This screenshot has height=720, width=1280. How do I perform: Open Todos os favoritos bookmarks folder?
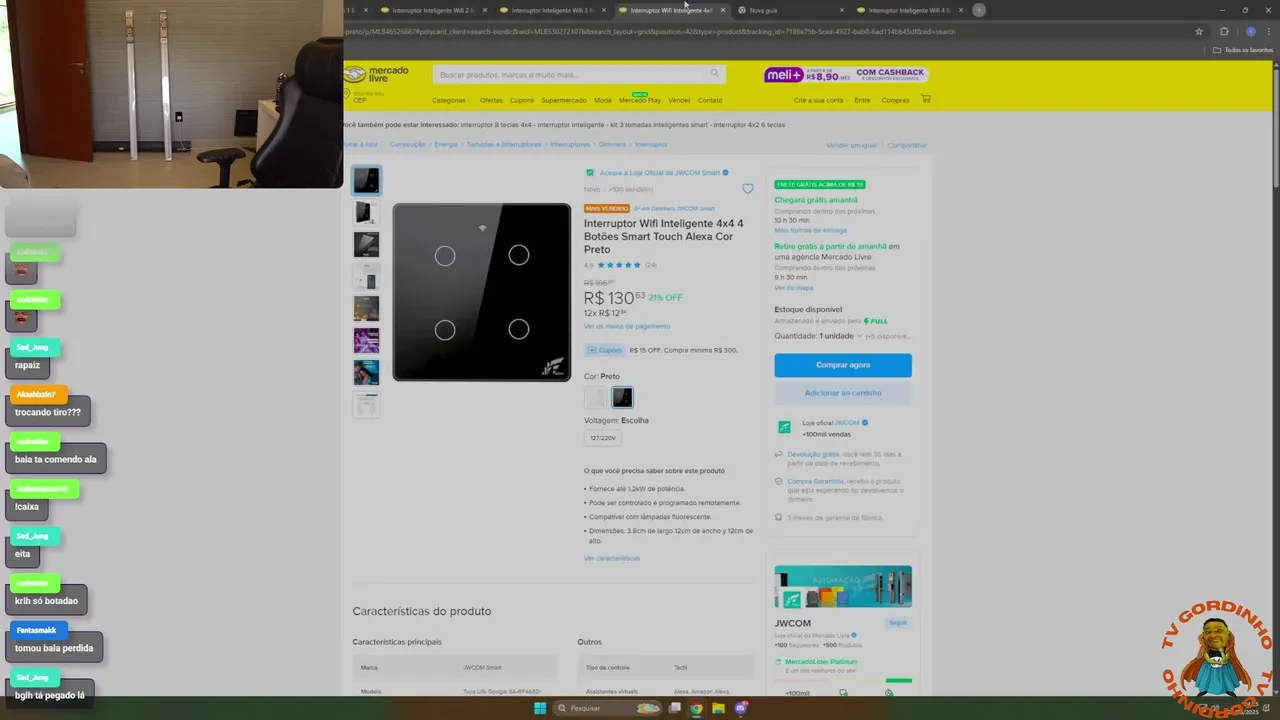pyautogui.click(x=1243, y=49)
